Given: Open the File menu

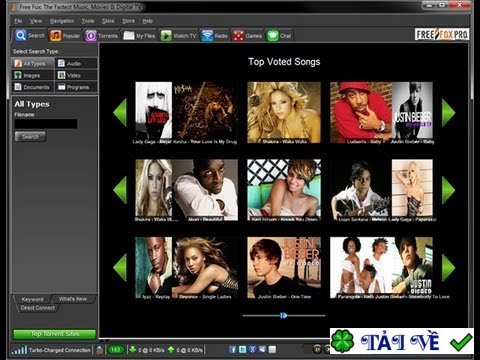Looking at the screenshot, I should (18, 21).
